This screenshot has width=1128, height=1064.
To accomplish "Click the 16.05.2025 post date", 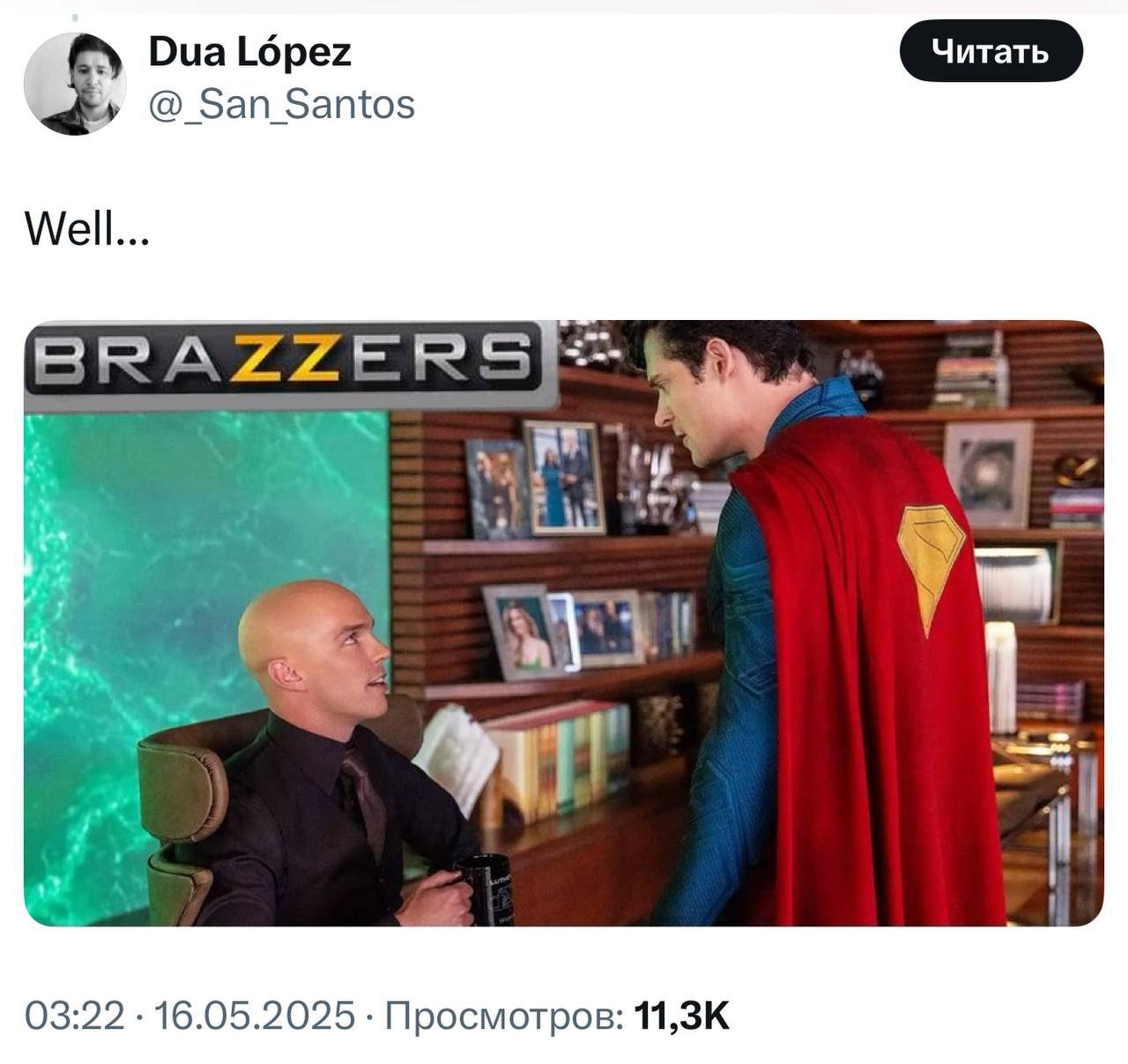I will [x=255, y=1016].
